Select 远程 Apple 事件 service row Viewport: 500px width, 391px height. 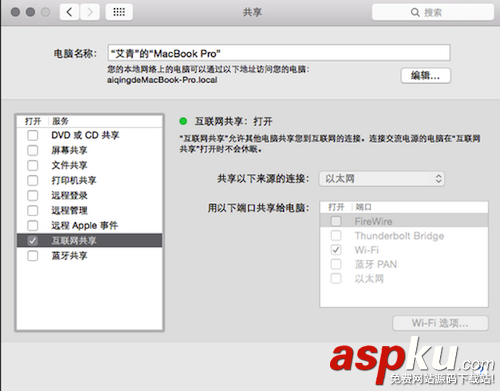tap(89, 225)
